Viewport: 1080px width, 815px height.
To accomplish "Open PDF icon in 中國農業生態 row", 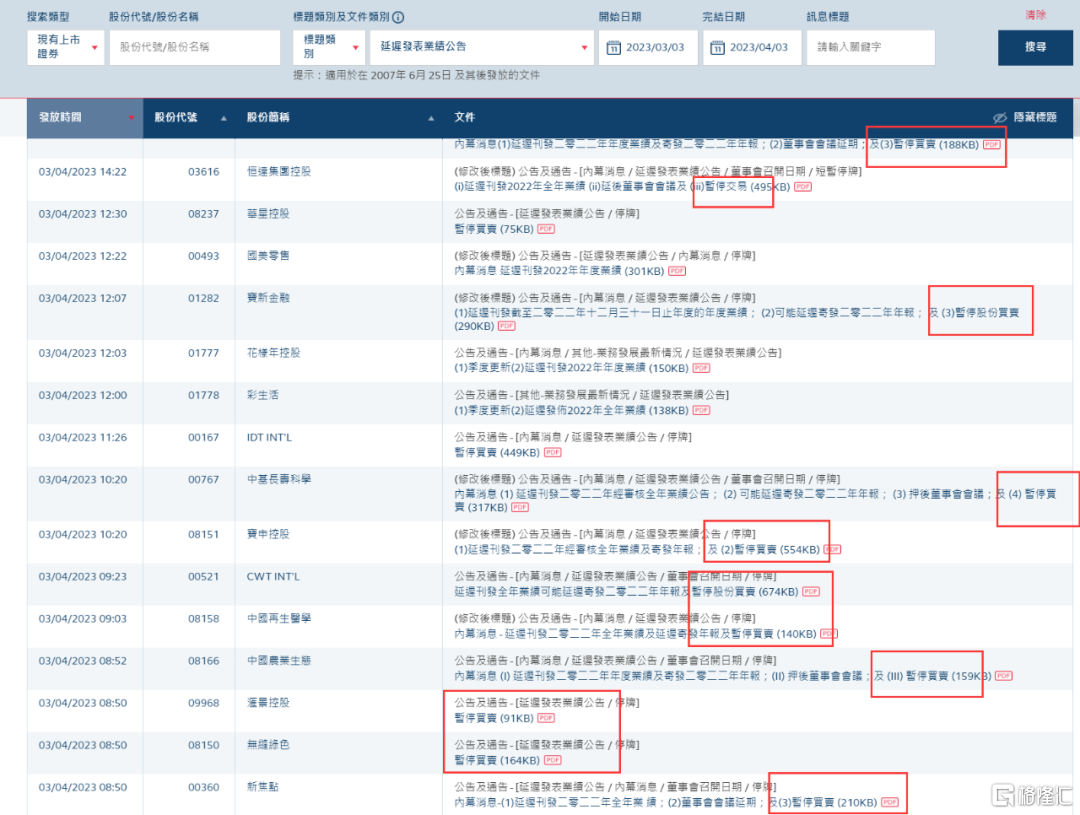I will (x=1004, y=675).
